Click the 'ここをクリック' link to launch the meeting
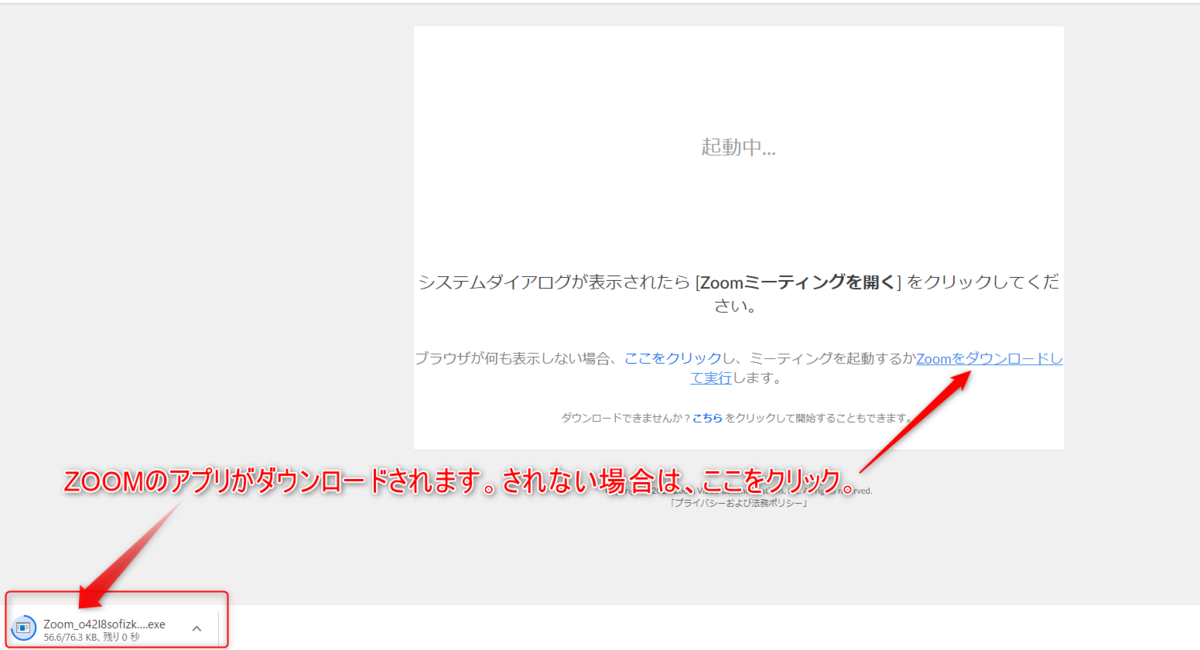This screenshot has width=1200, height=650. [673, 358]
